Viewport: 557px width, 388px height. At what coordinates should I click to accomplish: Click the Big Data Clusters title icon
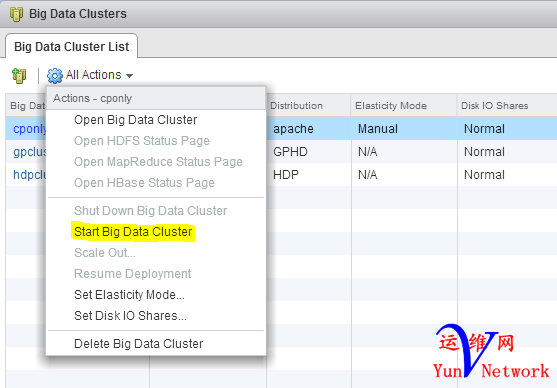click(x=16, y=14)
